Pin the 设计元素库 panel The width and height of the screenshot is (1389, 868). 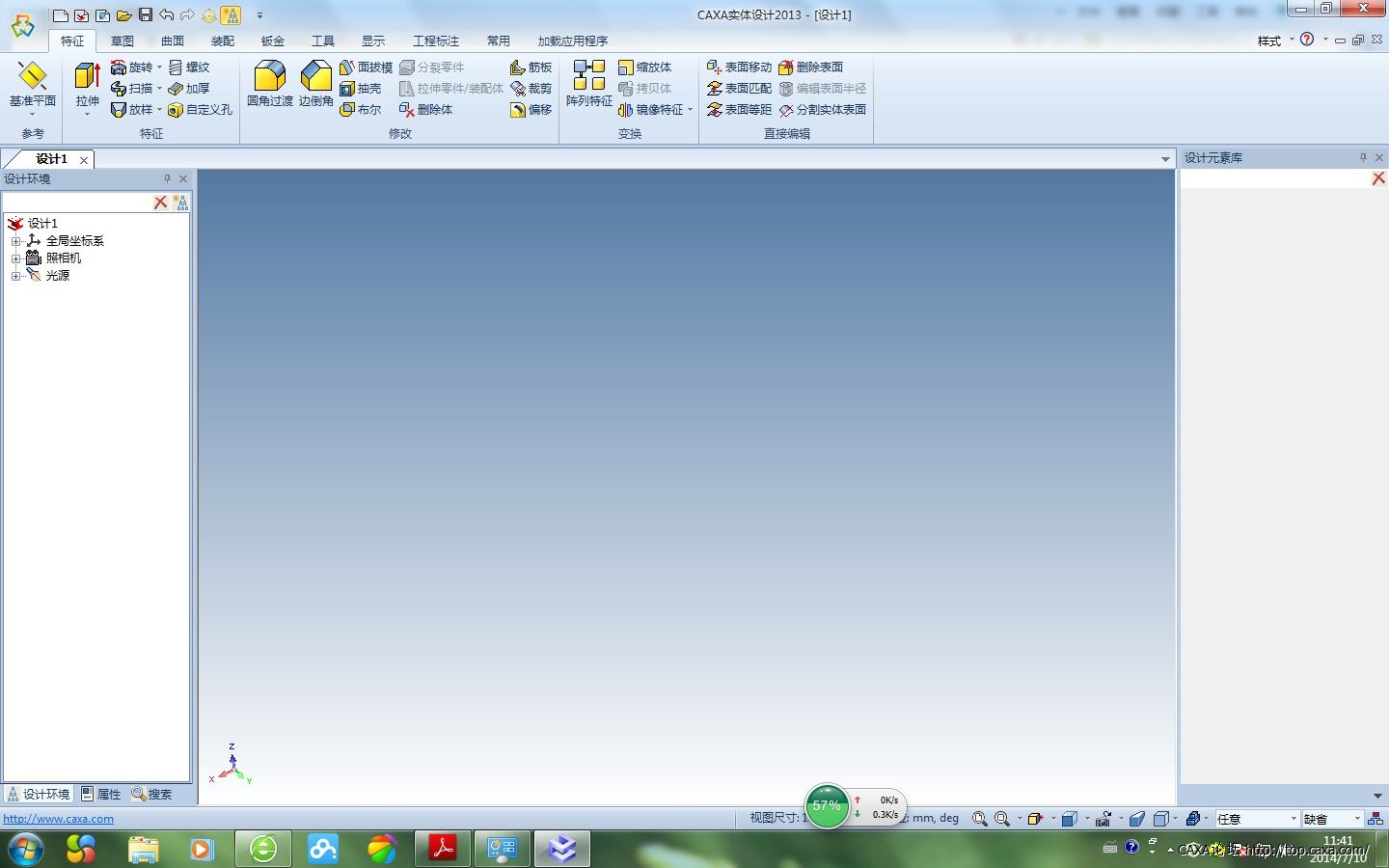(x=1363, y=157)
